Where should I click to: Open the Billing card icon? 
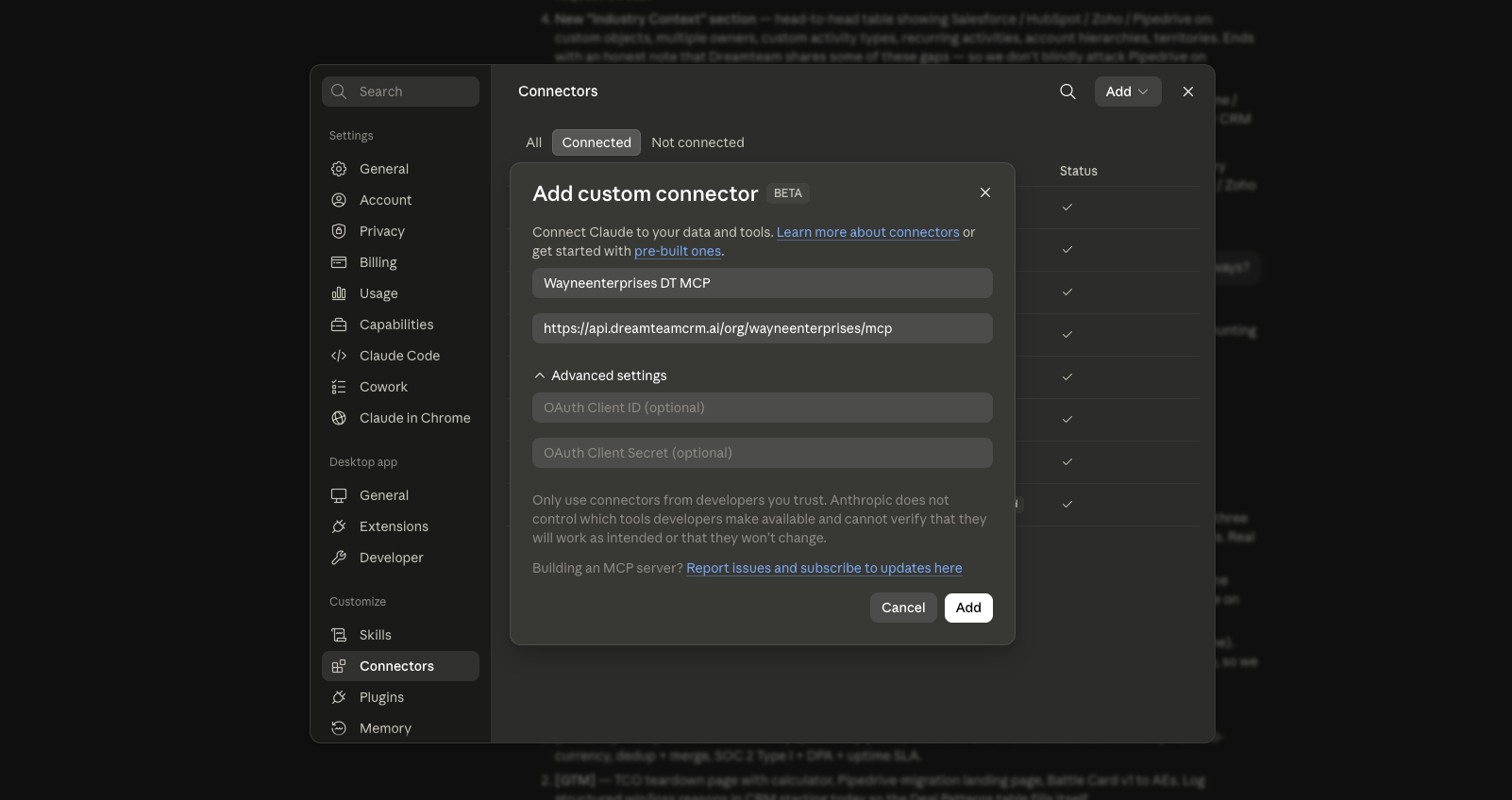(339, 262)
